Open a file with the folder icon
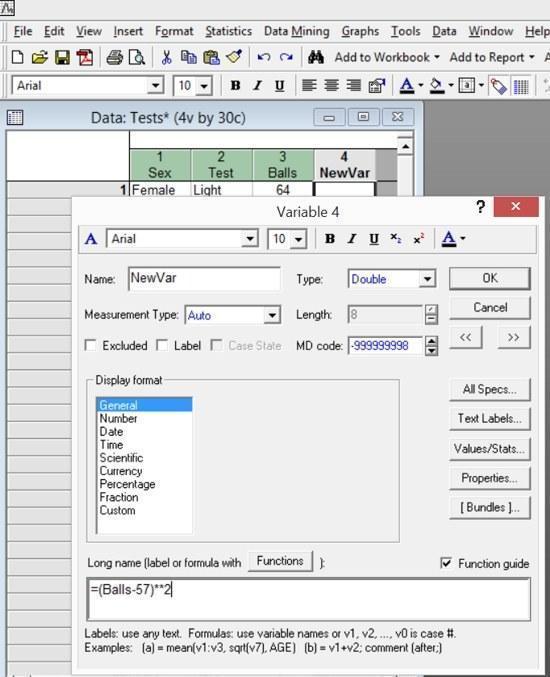This screenshot has height=677, width=550. pyautogui.click(x=40, y=57)
